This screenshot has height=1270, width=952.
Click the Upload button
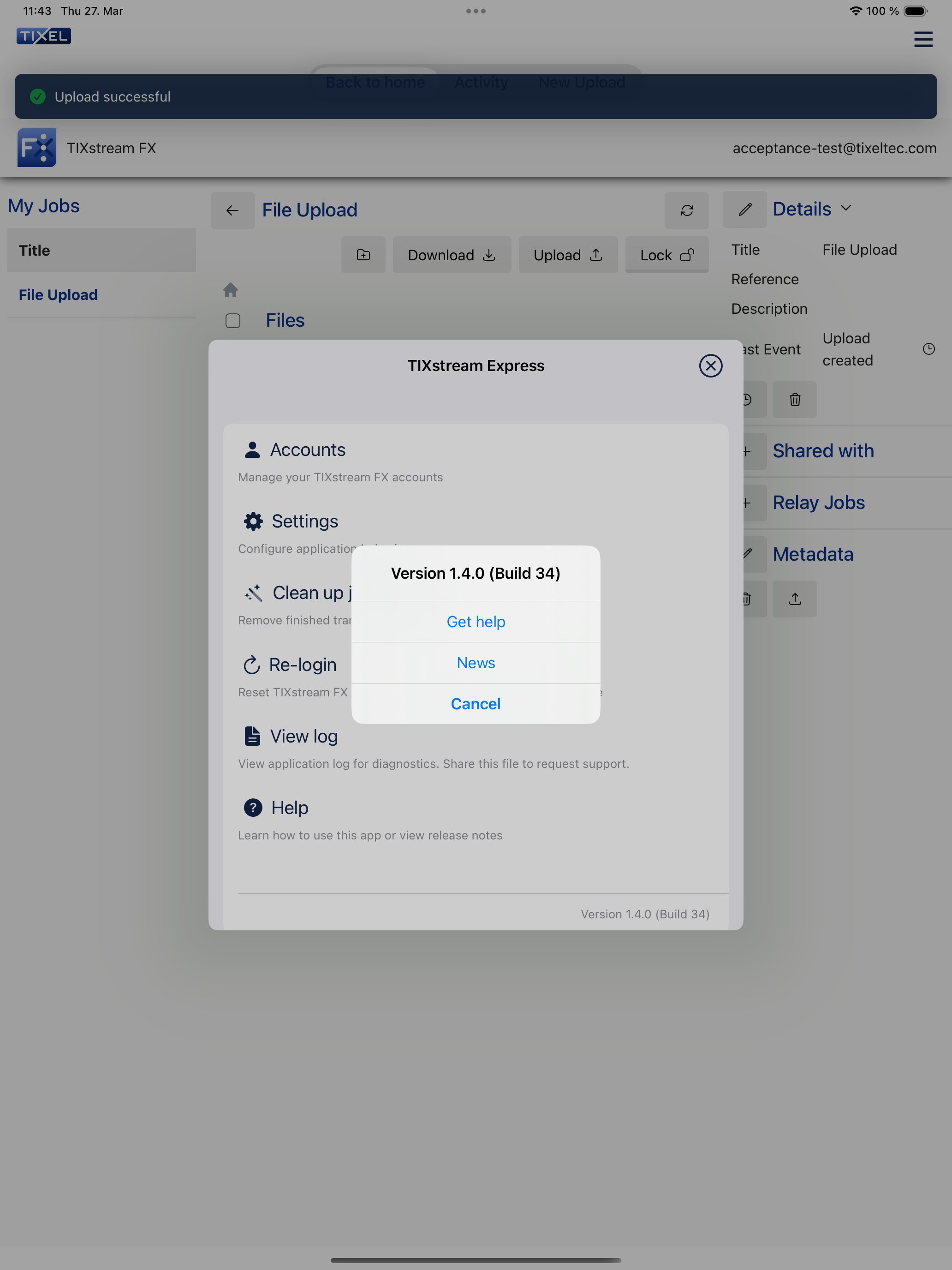pyautogui.click(x=568, y=255)
